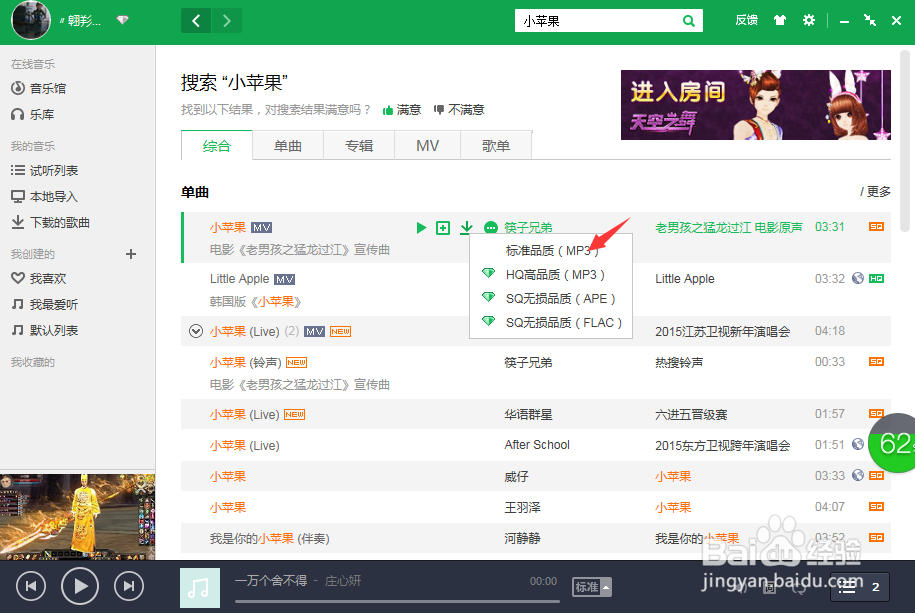
Task: Click SQ badge on 热搜铃声 row
Action: (x=876, y=362)
